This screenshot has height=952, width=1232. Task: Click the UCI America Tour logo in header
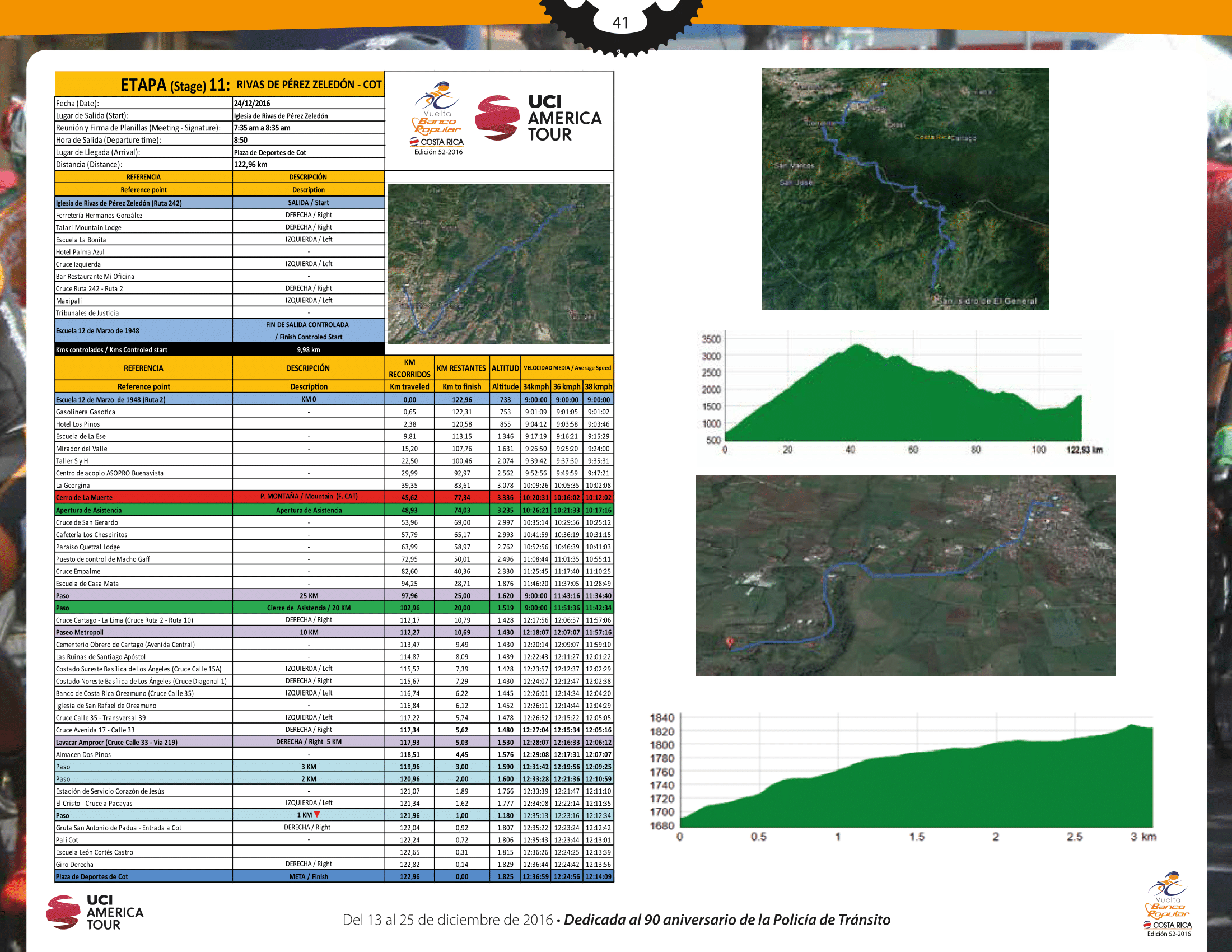pos(539,118)
